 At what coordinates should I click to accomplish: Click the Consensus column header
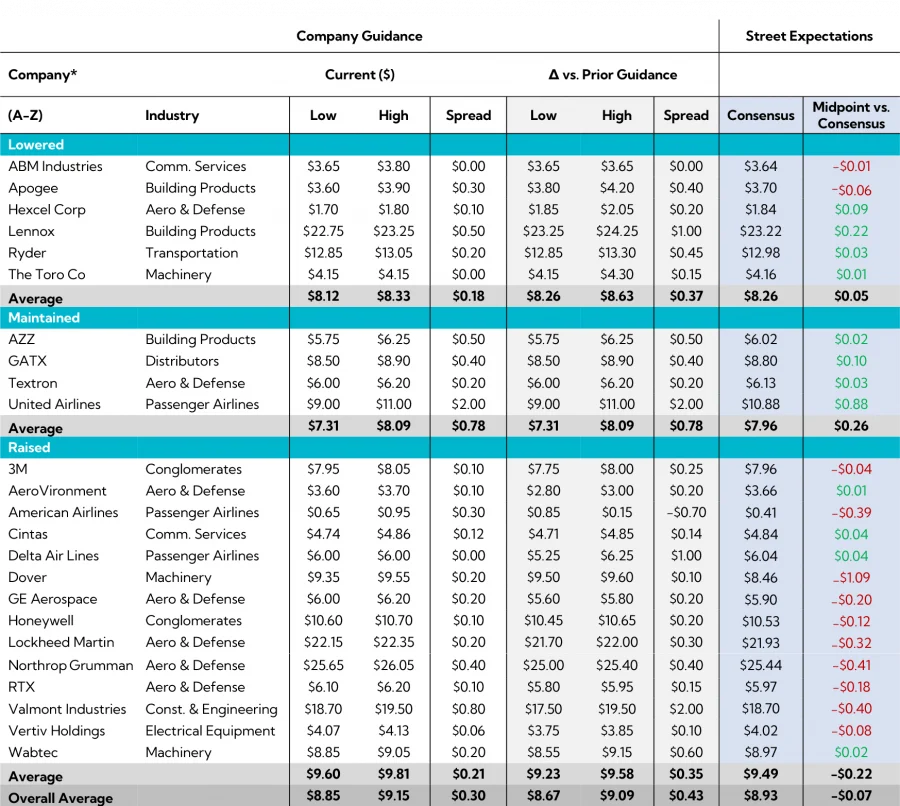coord(760,115)
